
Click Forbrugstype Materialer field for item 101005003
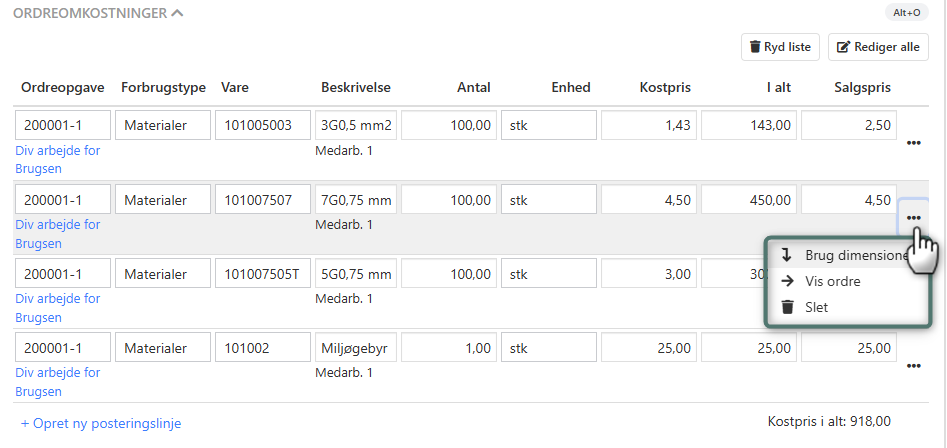pos(163,126)
